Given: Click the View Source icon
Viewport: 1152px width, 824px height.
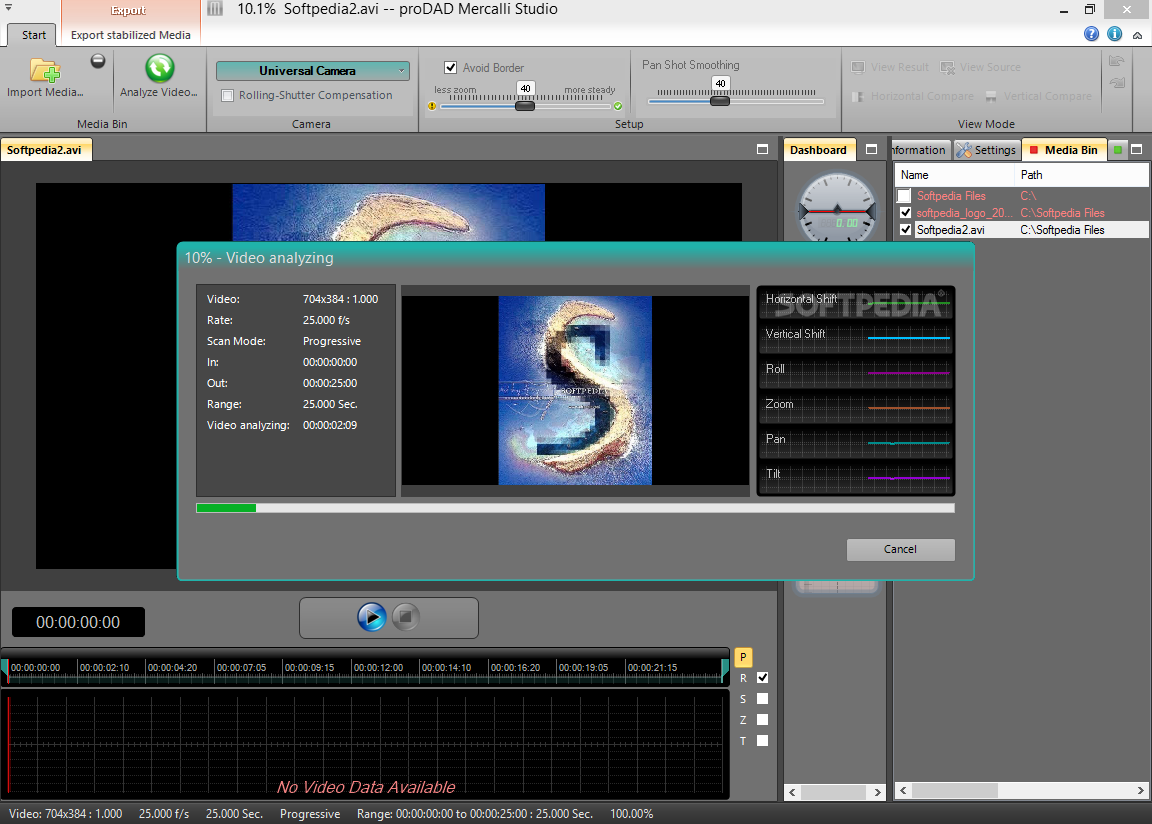Looking at the screenshot, I should pos(948,68).
